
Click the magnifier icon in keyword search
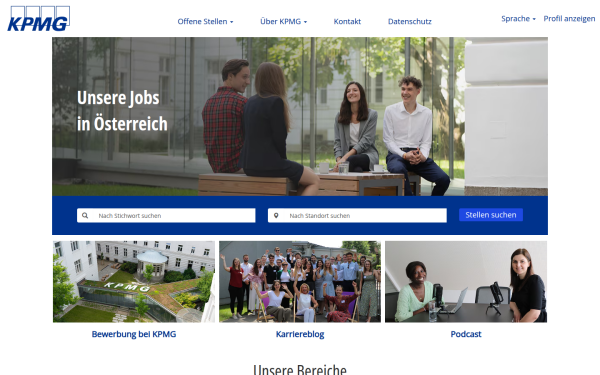click(x=85, y=215)
